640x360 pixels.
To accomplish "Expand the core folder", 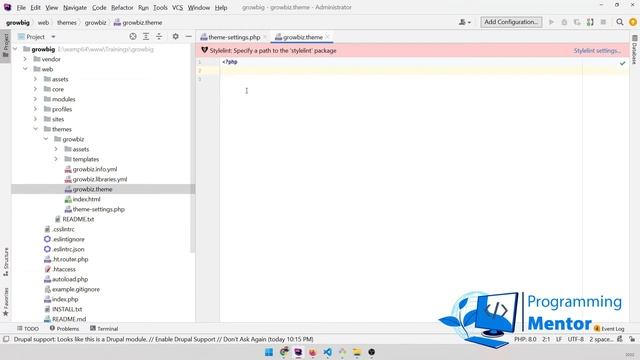I will [x=36, y=89].
